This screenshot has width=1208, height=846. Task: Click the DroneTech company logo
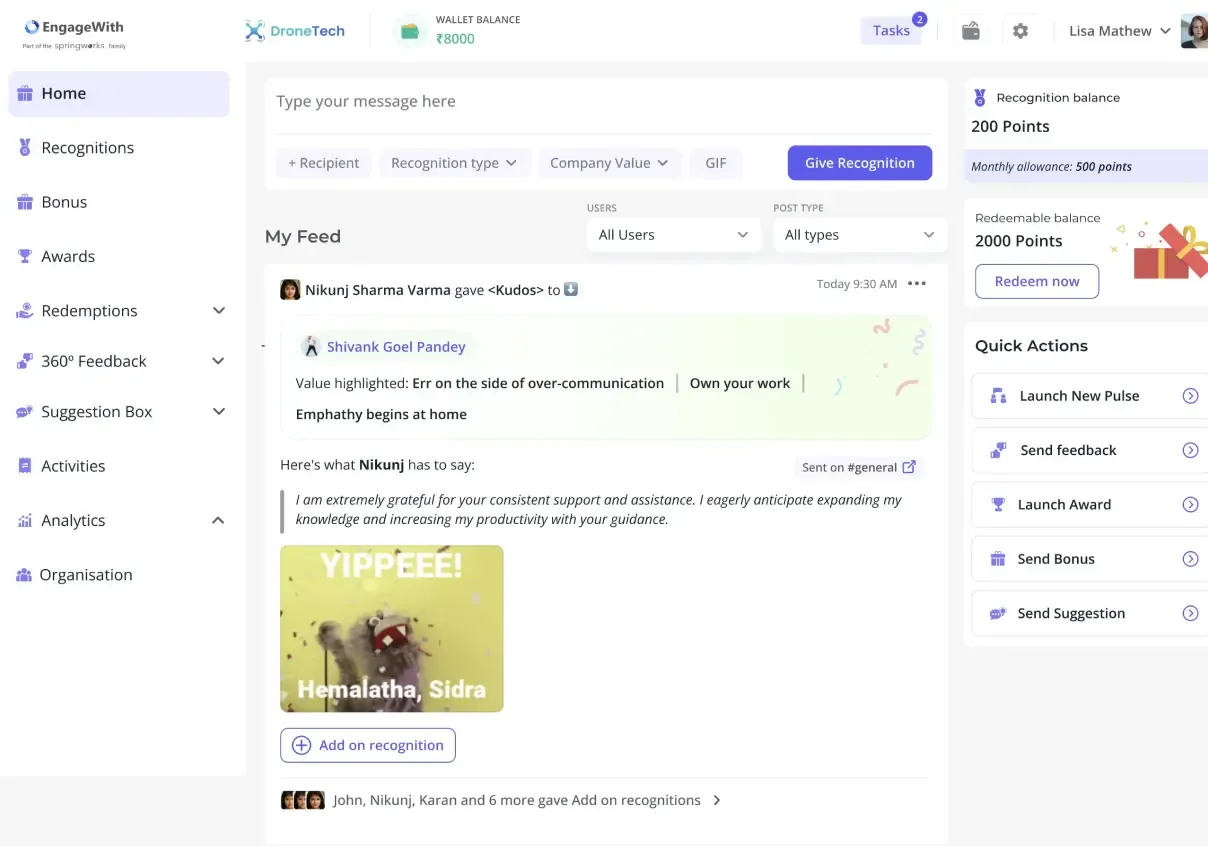click(295, 31)
